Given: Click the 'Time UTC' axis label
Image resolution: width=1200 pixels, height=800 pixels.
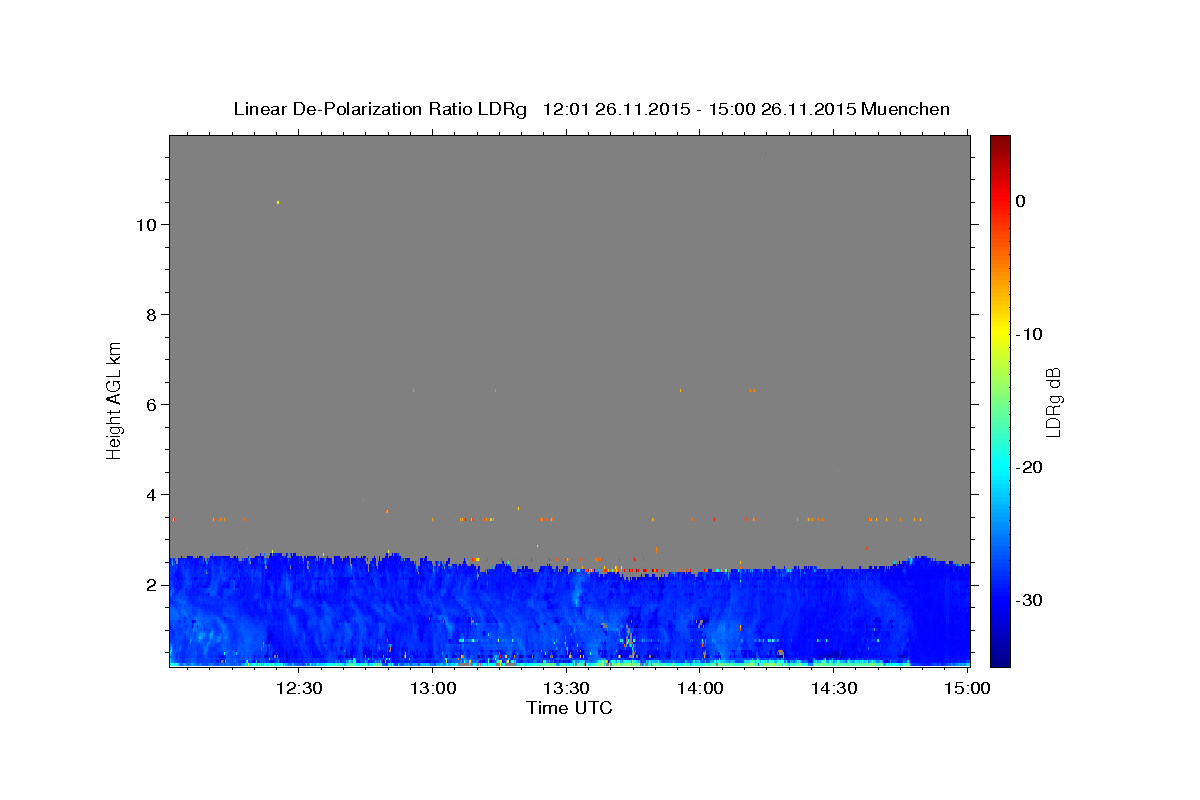Looking at the screenshot, I should (x=569, y=708).
